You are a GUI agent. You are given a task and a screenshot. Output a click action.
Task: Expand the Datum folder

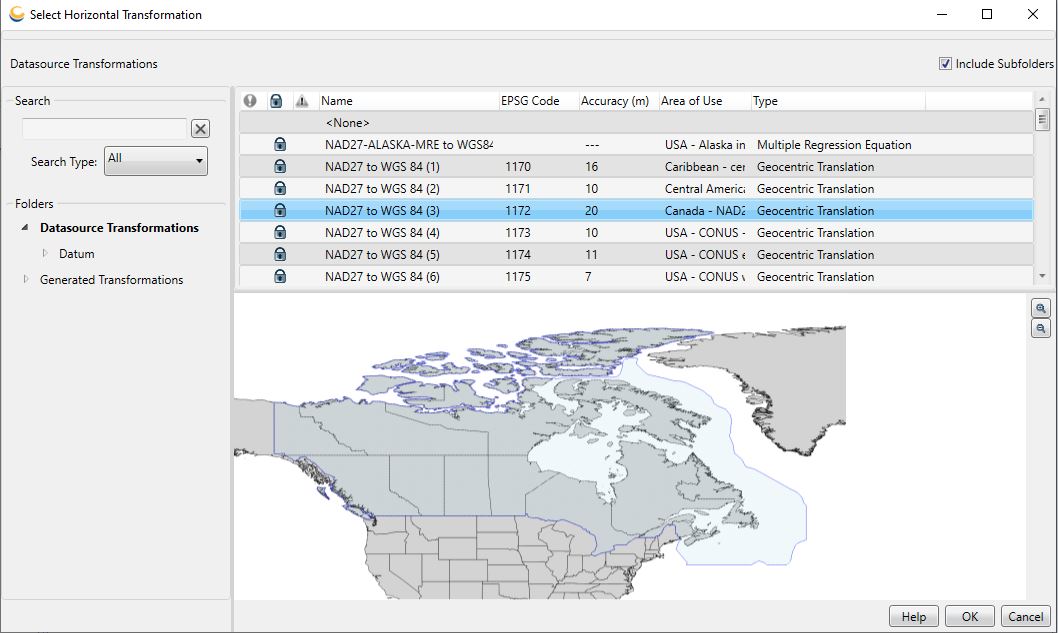coord(45,253)
